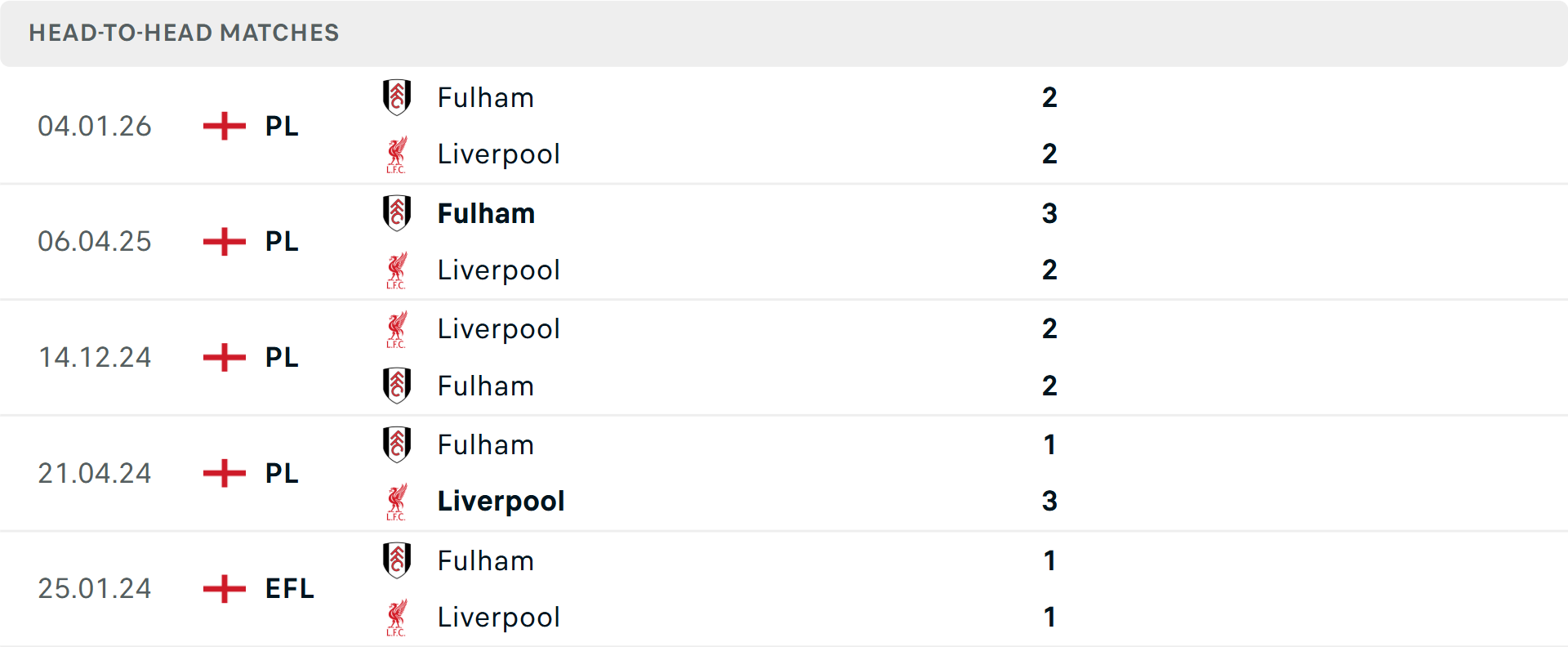Open bold Liverpool team name, 21.04.24 match
Viewport: 1568px width, 647px height.
coord(501,501)
